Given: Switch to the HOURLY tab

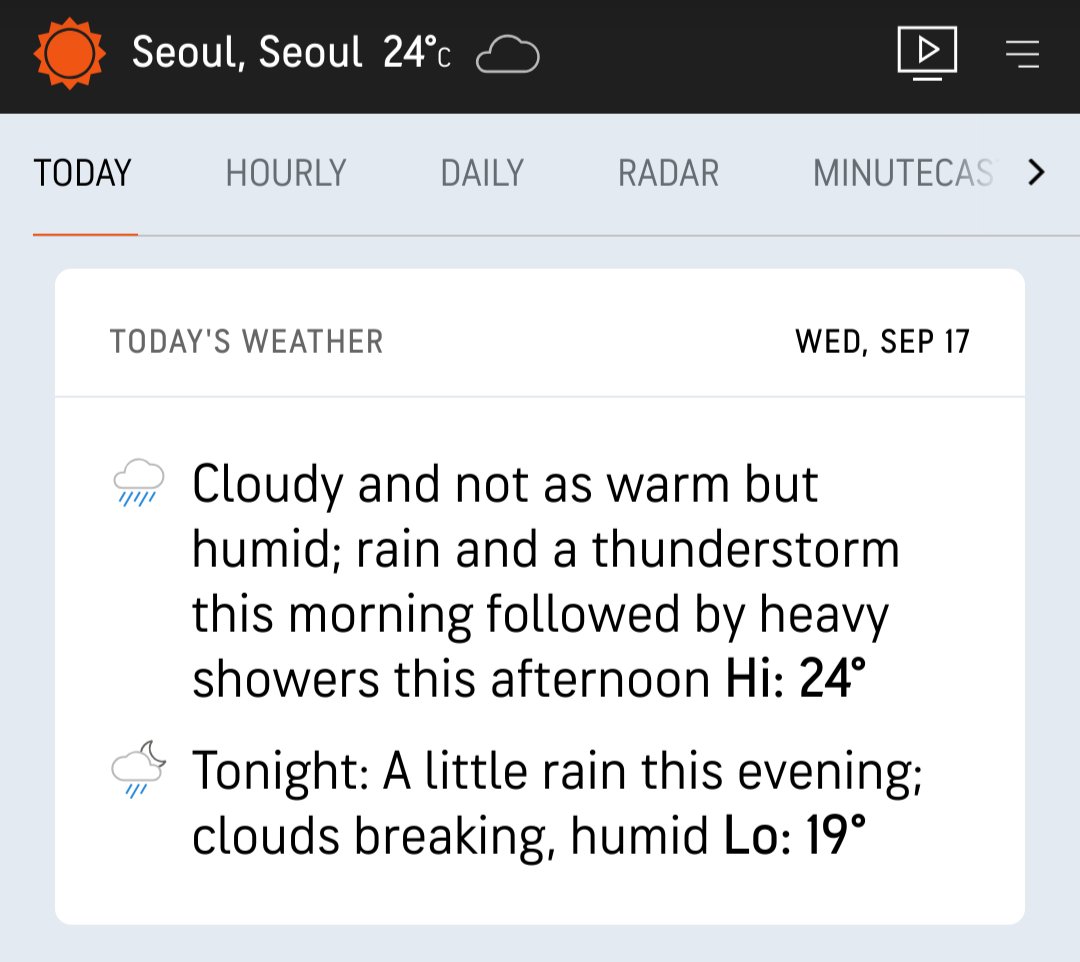Looking at the screenshot, I should click(x=286, y=174).
